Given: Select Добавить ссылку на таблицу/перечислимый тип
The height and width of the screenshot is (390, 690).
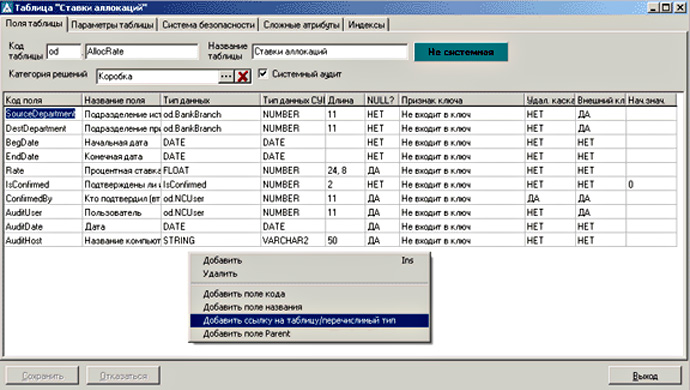Looking at the screenshot, I should point(309,320).
